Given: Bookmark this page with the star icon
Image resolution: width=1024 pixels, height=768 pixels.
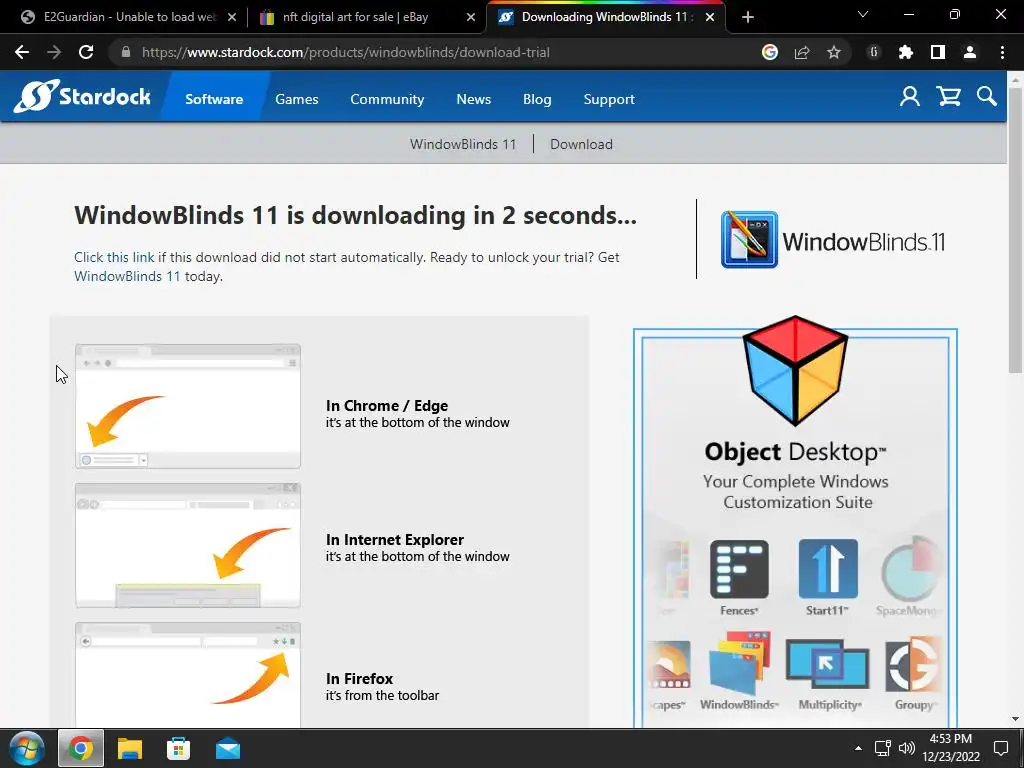Looking at the screenshot, I should [834, 52].
